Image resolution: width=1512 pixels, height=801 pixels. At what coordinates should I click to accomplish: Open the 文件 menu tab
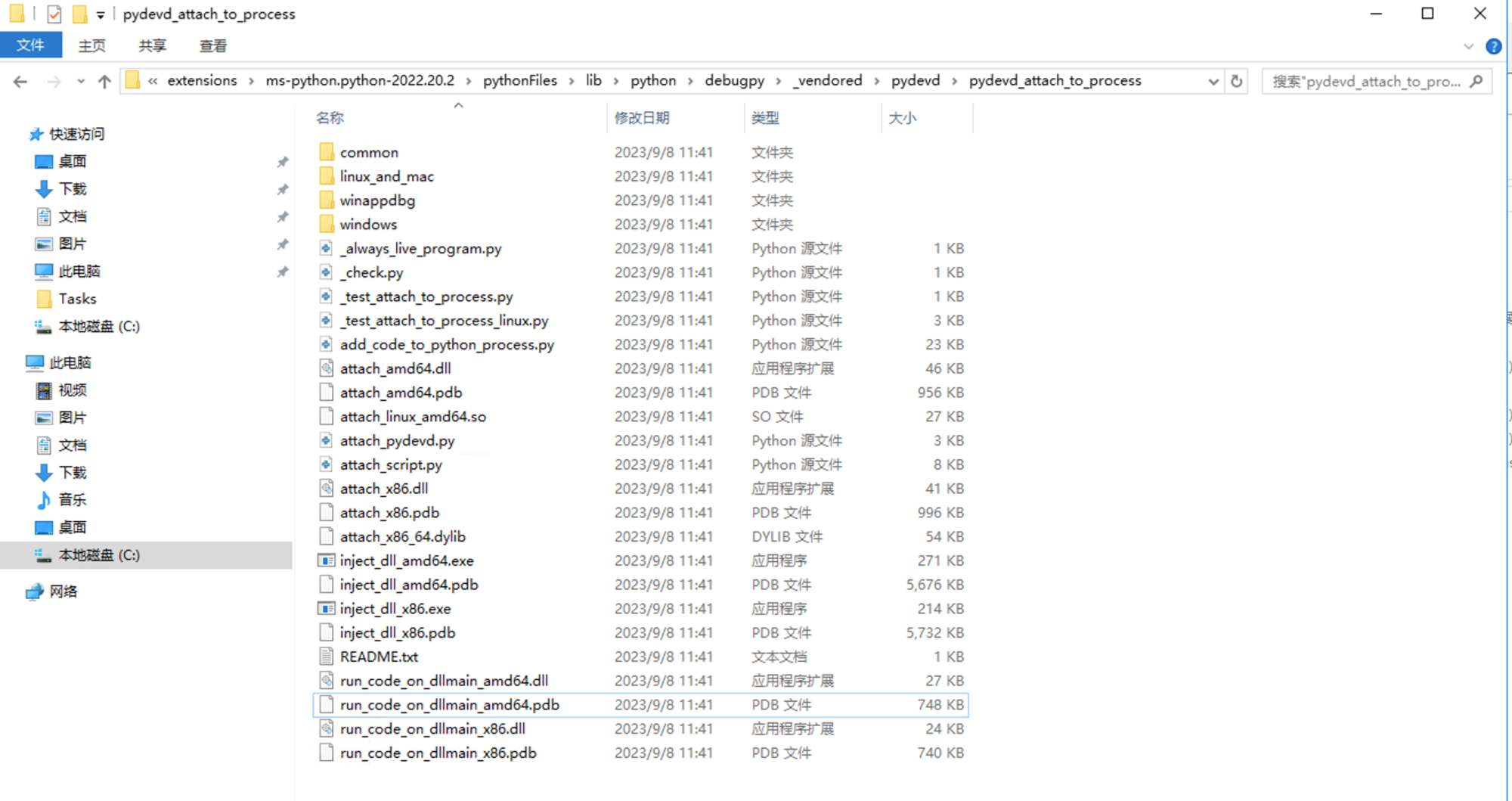click(x=30, y=45)
